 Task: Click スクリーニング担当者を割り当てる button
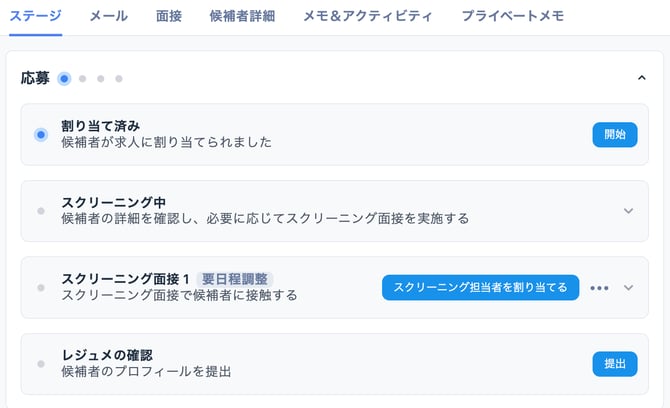[x=480, y=287]
